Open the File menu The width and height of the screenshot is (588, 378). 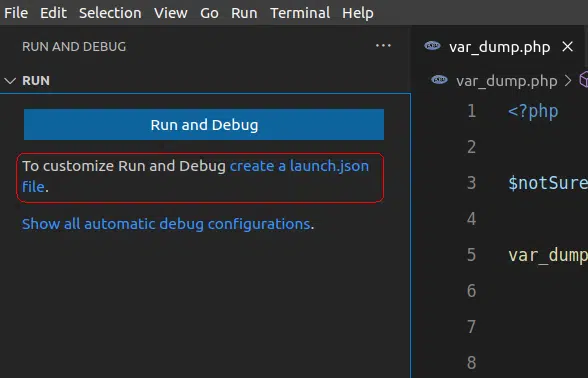point(16,13)
